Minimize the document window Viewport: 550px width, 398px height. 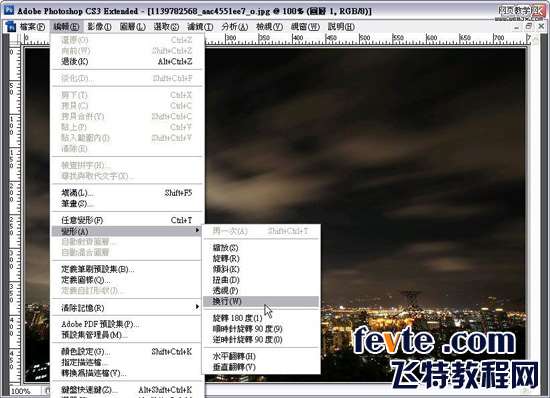coord(517,27)
